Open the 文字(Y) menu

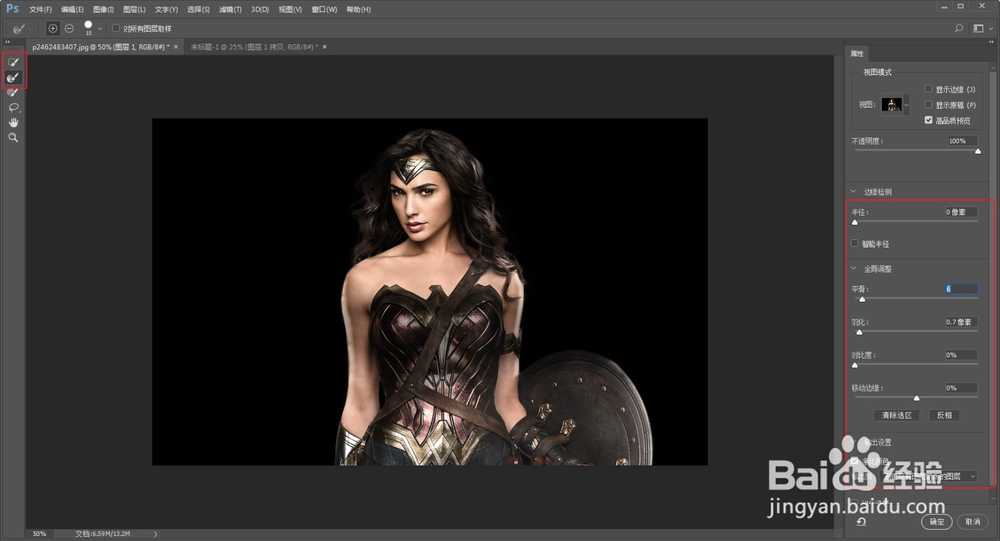click(x=166, y=10)
